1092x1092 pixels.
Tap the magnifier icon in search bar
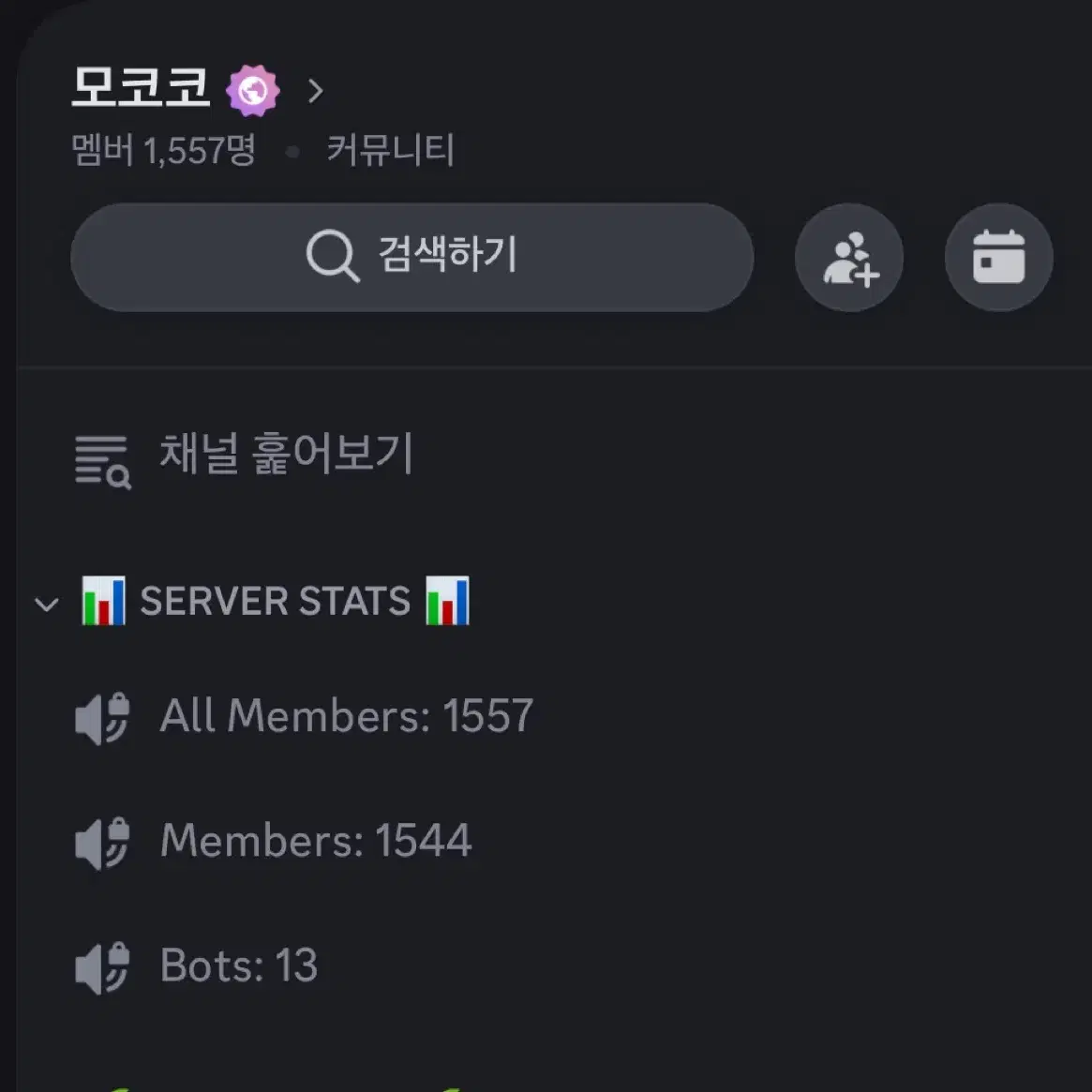pyautogui.click(x=333, y=256)
